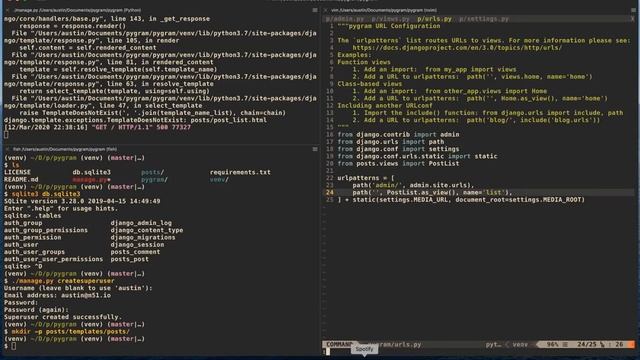Click the posts_post table name
Image resolution: width=640 pixels, height=360 pixels.
pos(129,259)
